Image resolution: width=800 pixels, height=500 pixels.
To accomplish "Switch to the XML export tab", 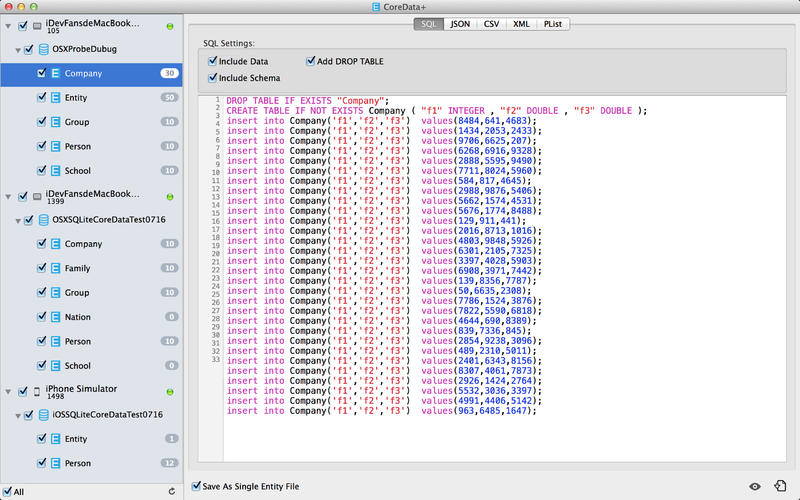I will pos(521,24).
